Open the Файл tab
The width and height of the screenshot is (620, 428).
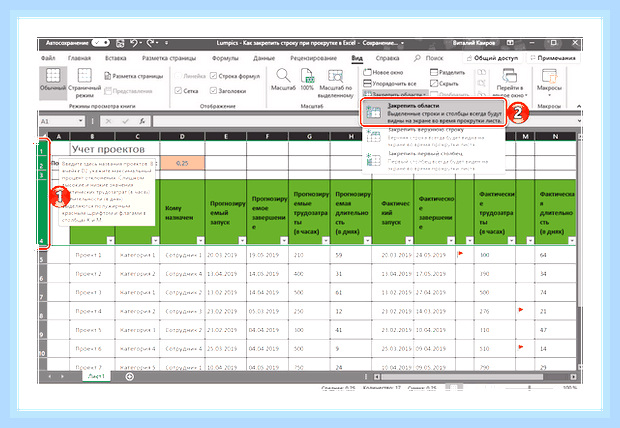tap(48, 58)
